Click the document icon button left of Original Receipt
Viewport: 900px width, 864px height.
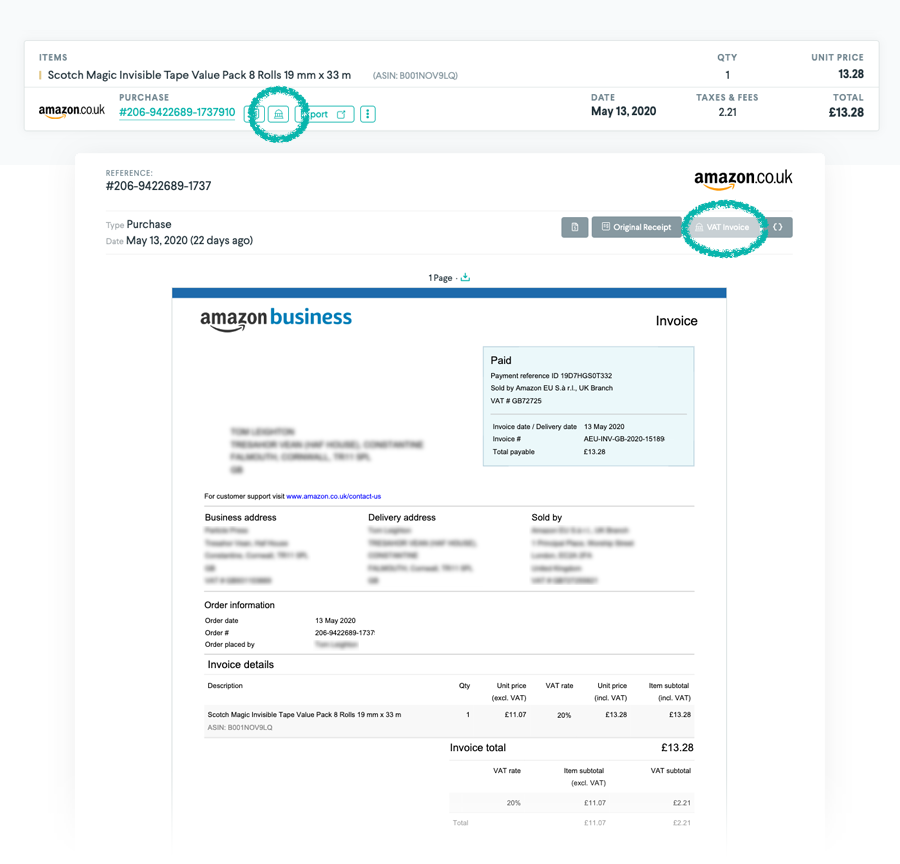pos(575,227)
